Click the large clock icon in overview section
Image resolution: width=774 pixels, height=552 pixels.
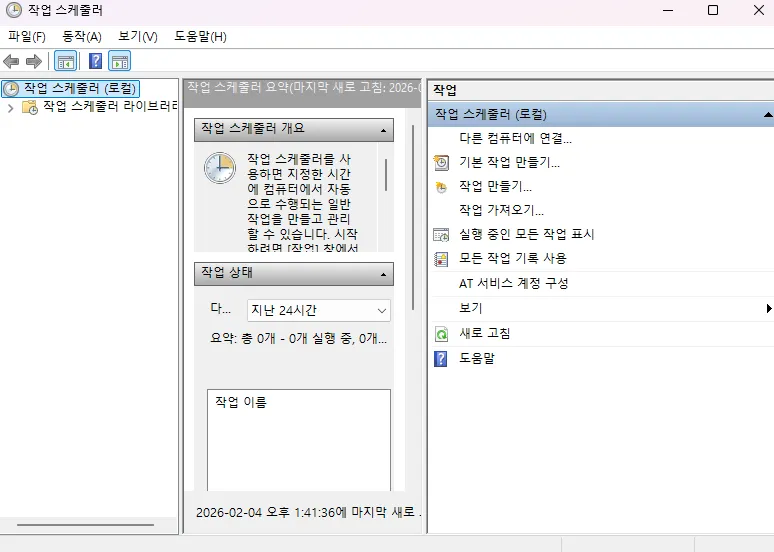point(220,168)
